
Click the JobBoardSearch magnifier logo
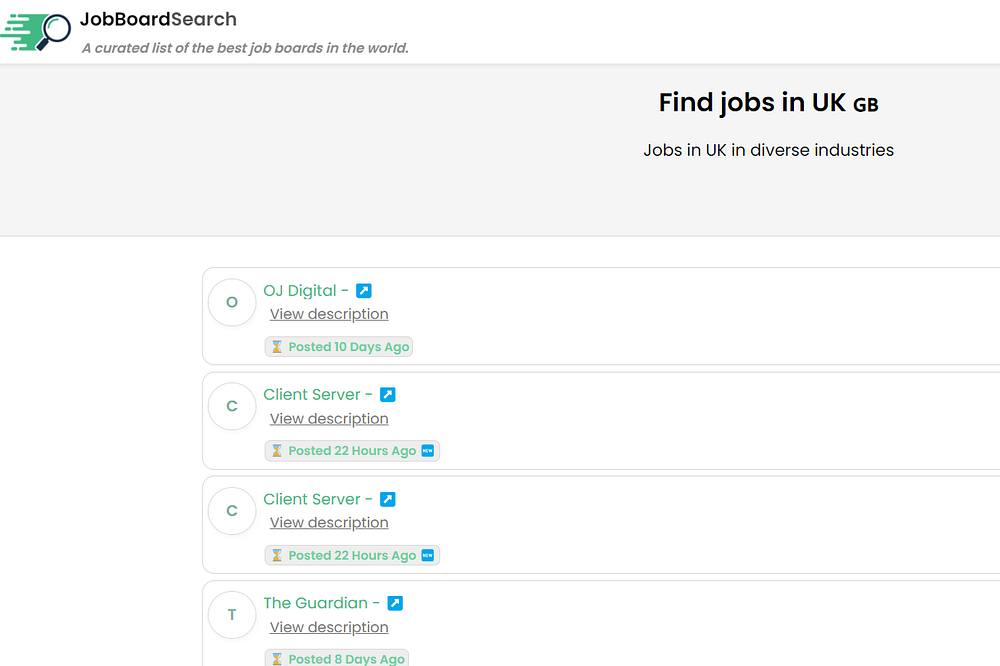pyautogui.click(x=36, y=32)
